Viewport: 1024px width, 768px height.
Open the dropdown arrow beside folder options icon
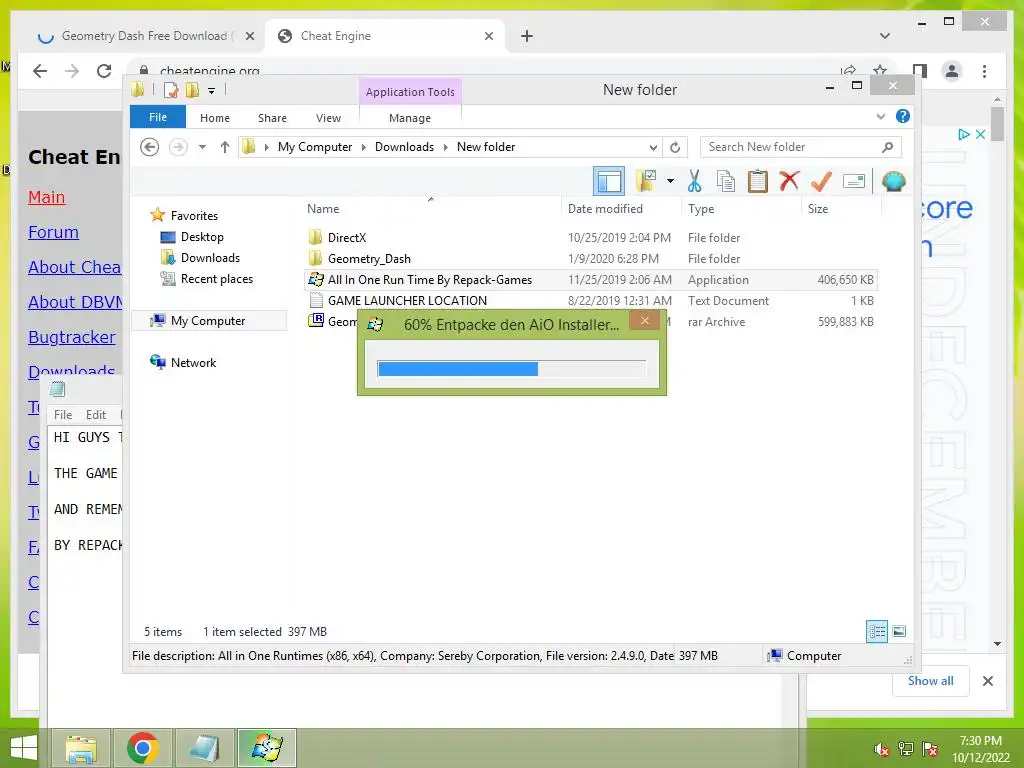point(670,181)
